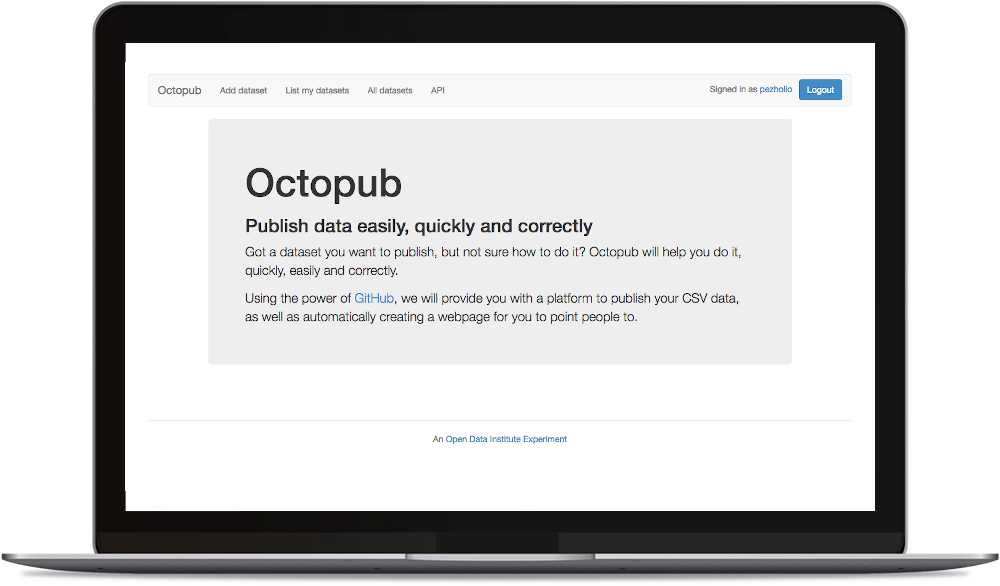Screen dimensions: 1000x586
Task: Follow the GitHub link in the description
Action: pos(374,298)
